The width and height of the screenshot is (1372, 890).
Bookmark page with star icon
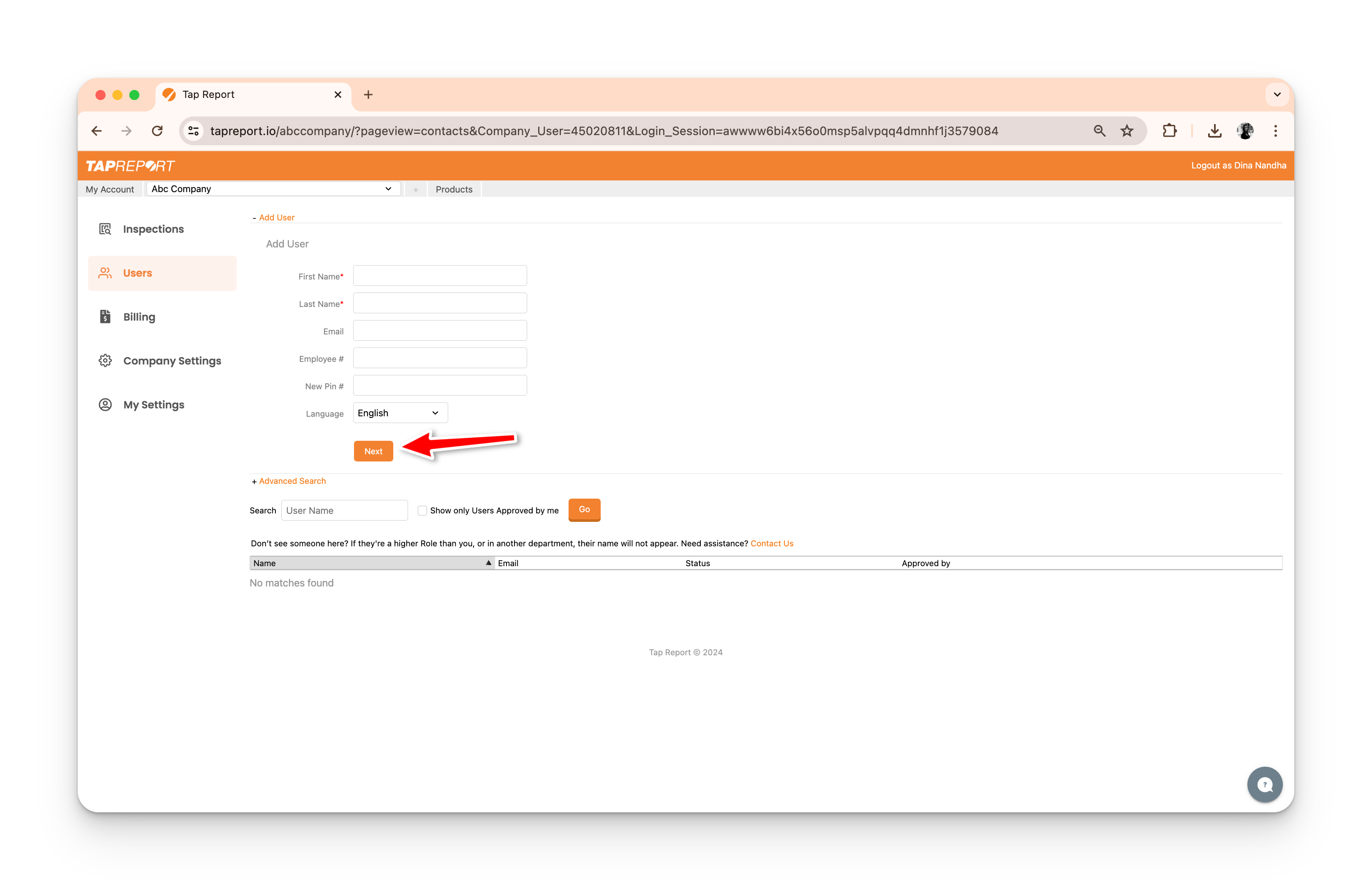(1127, 131)
